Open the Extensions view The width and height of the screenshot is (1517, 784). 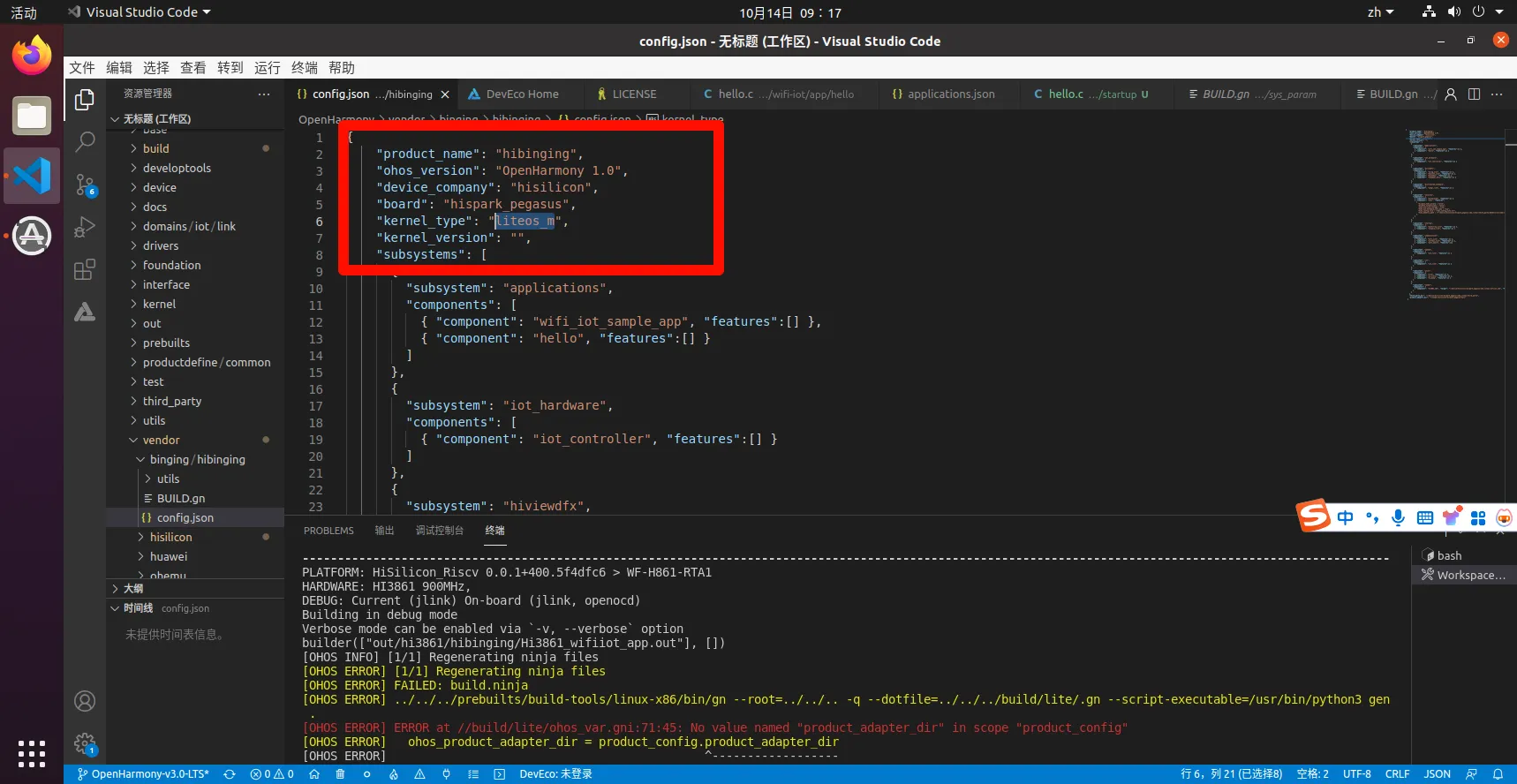pos(85,269)
